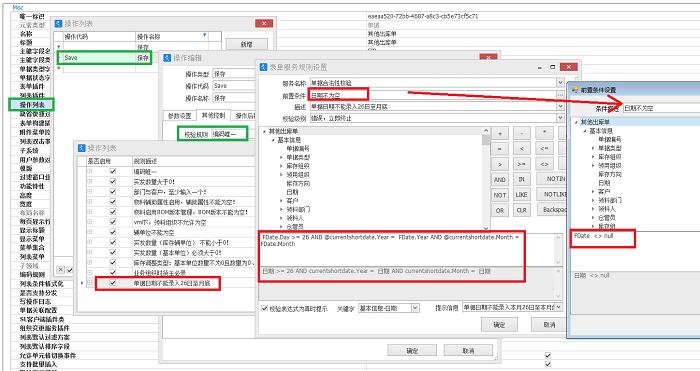The image size is (700, 371).
Task: Expand 仓管员 in 前置条件设置 tree
Action: pyautogui.click(x=593, y=217)
